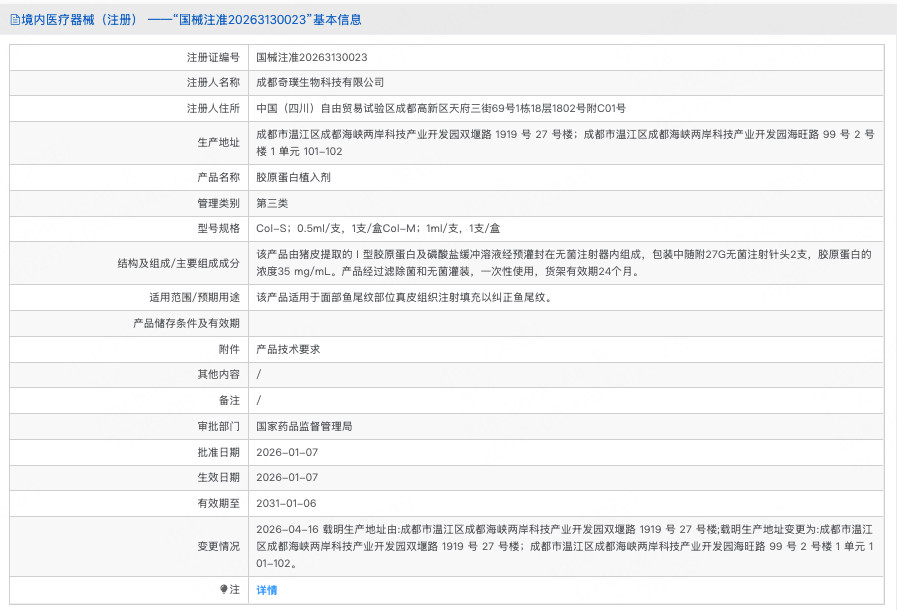Click the 注册人住所 label
The image size is (897, 610).
coord(213,108)
